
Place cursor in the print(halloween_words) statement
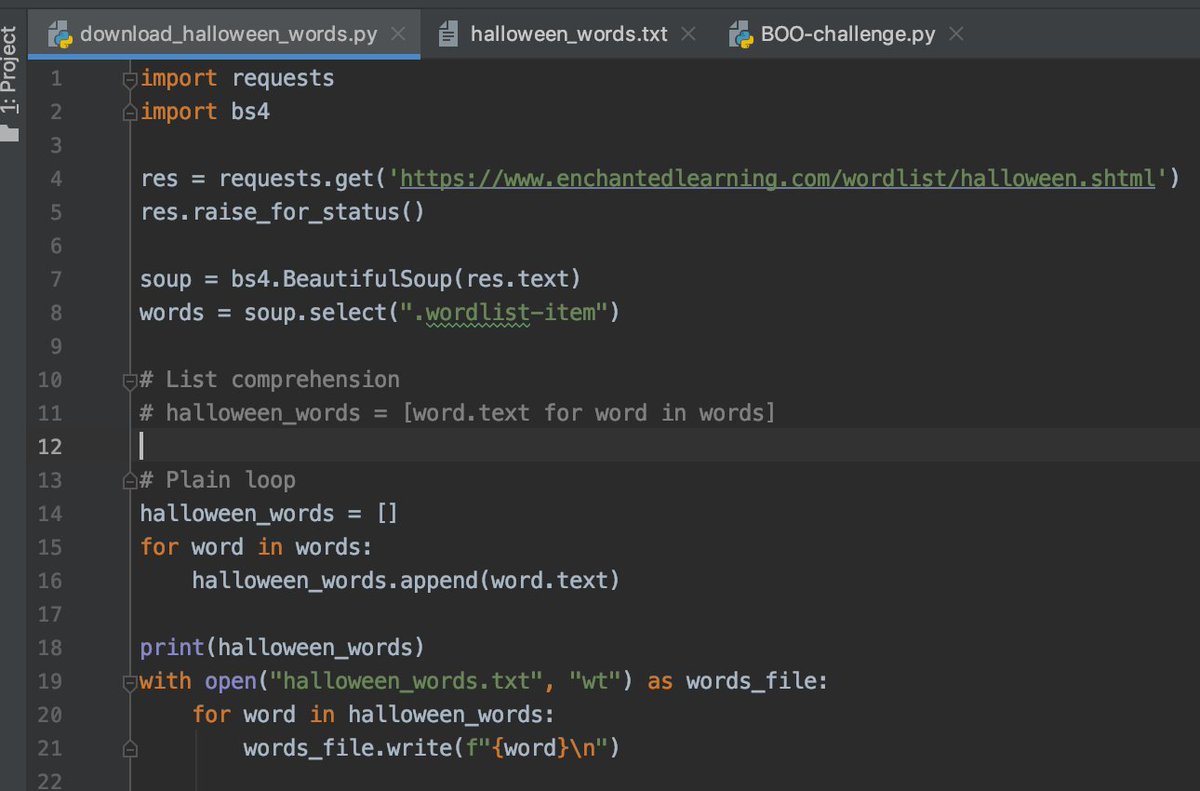point(280,647)
